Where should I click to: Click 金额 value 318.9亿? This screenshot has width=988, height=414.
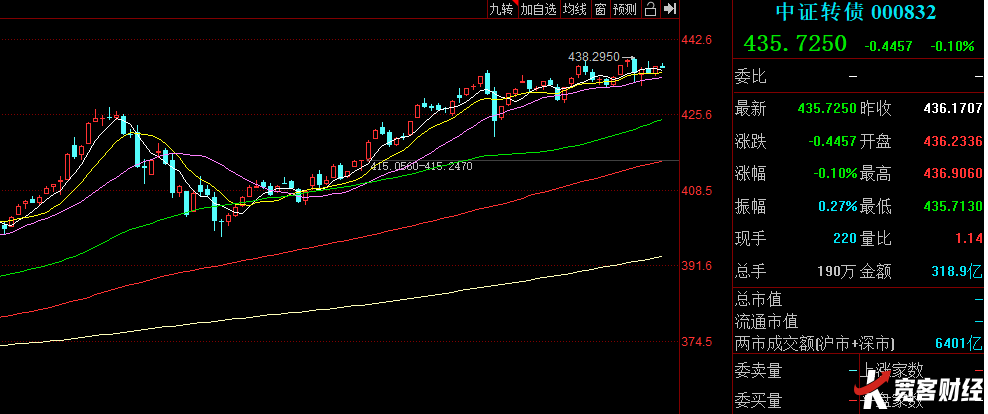pos(957,272)
